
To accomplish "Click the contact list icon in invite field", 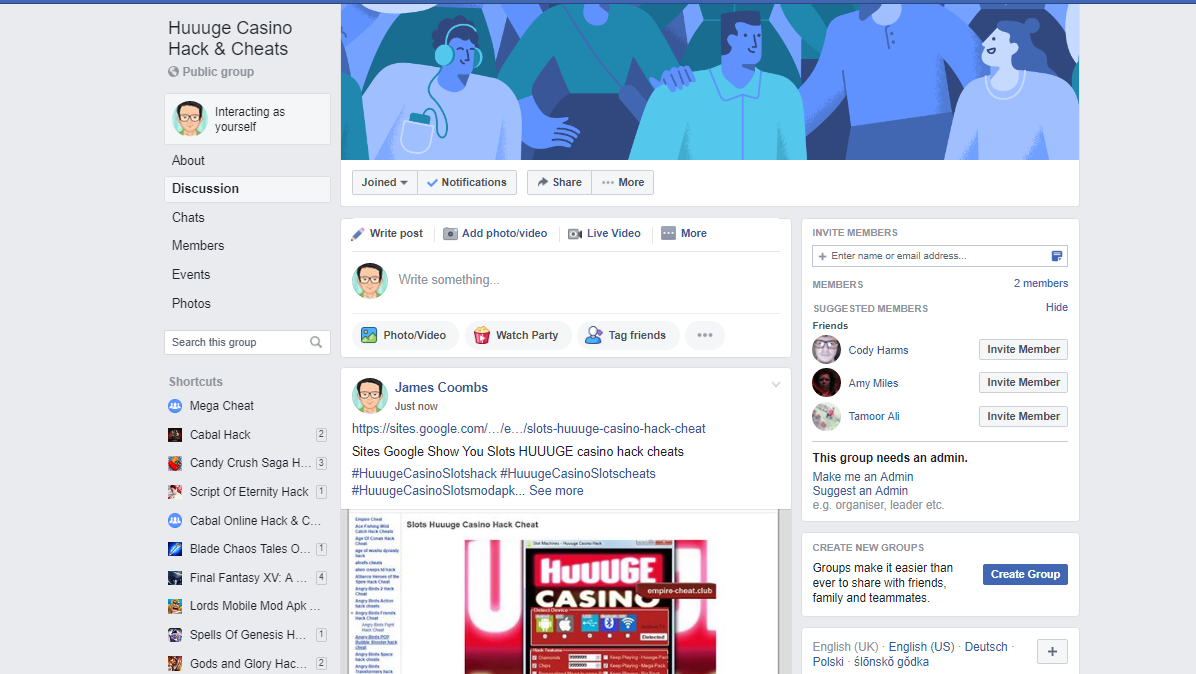I will tap(1056, 256).
